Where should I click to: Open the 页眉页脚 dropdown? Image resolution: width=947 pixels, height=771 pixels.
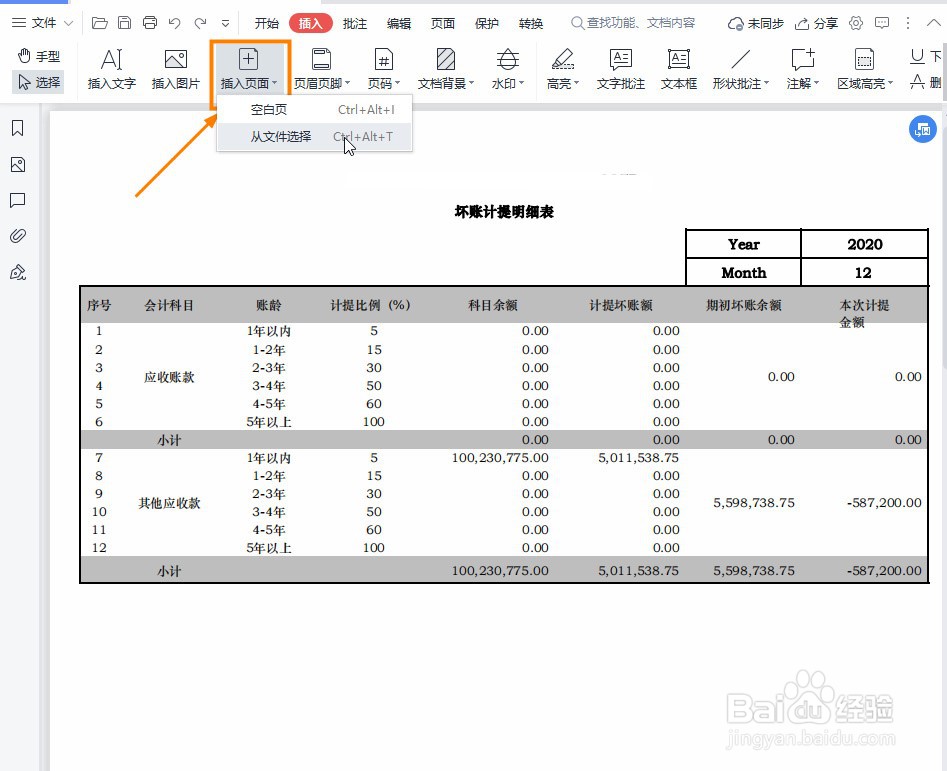(x=321, y=69)
